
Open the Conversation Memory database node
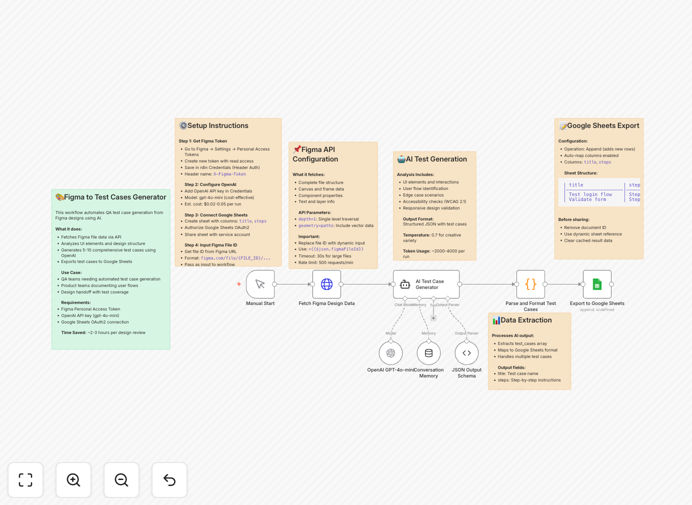click(429, 353)
